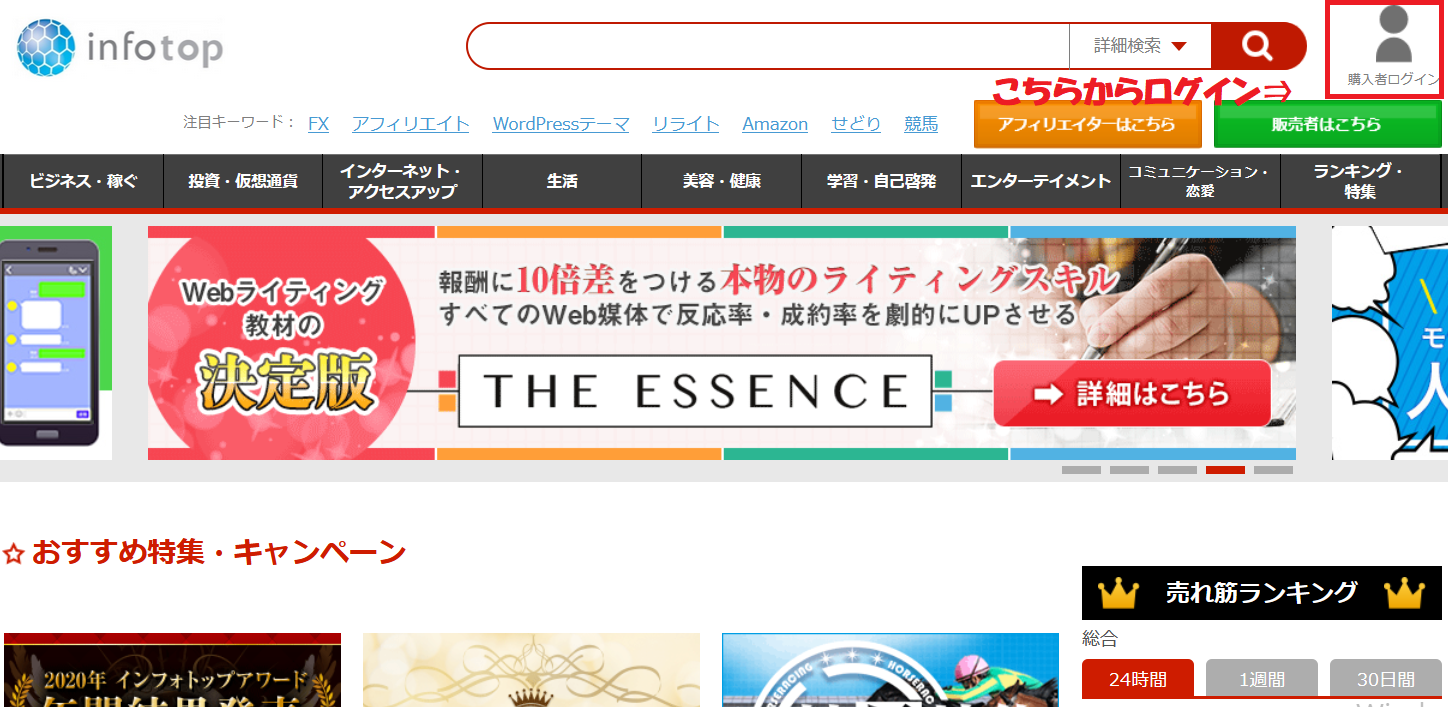Open the ランキング・特集 category menu

coord(1360,181)
